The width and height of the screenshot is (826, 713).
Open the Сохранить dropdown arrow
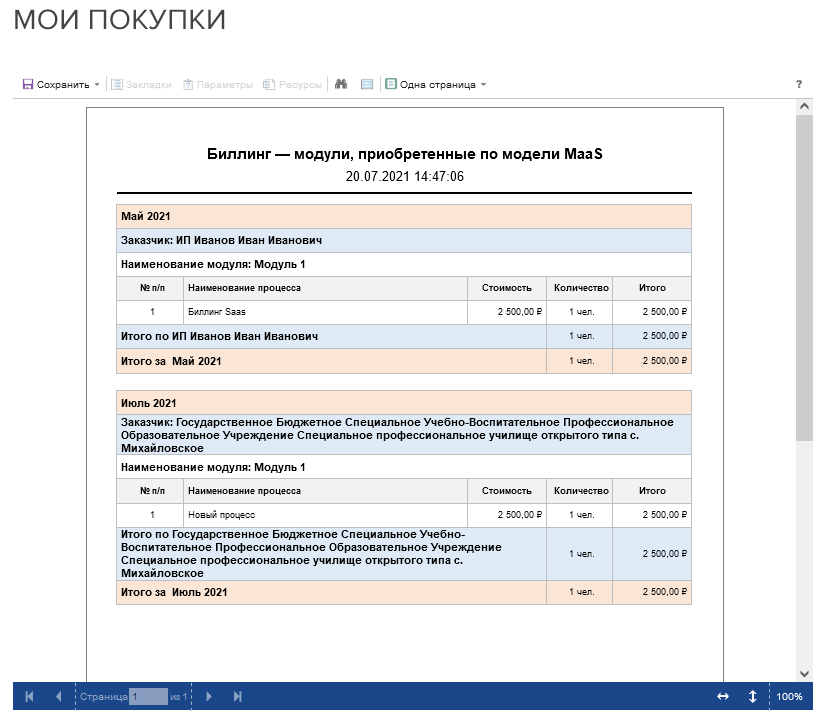click(x=97, y=85)
